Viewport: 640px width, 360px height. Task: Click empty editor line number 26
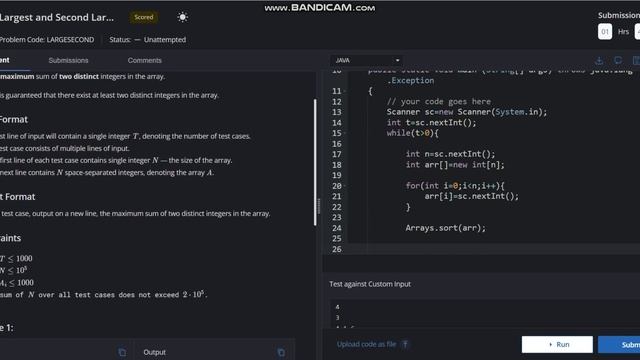[336, 249]
